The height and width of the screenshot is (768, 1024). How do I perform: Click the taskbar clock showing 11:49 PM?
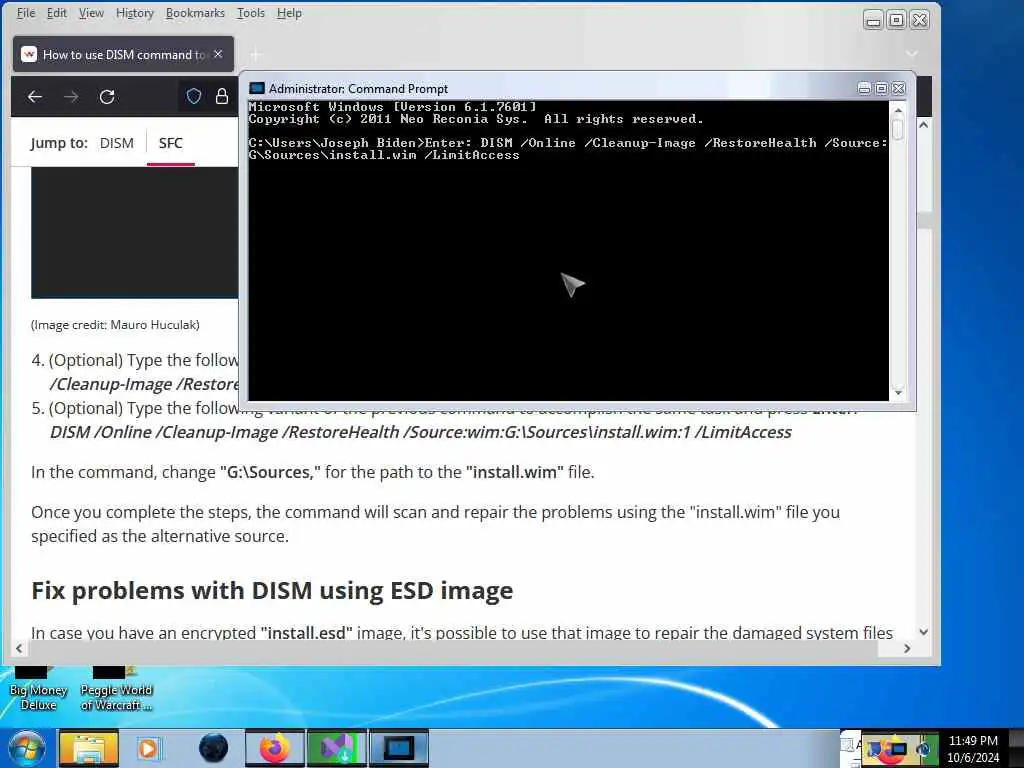tap(973, 748)
